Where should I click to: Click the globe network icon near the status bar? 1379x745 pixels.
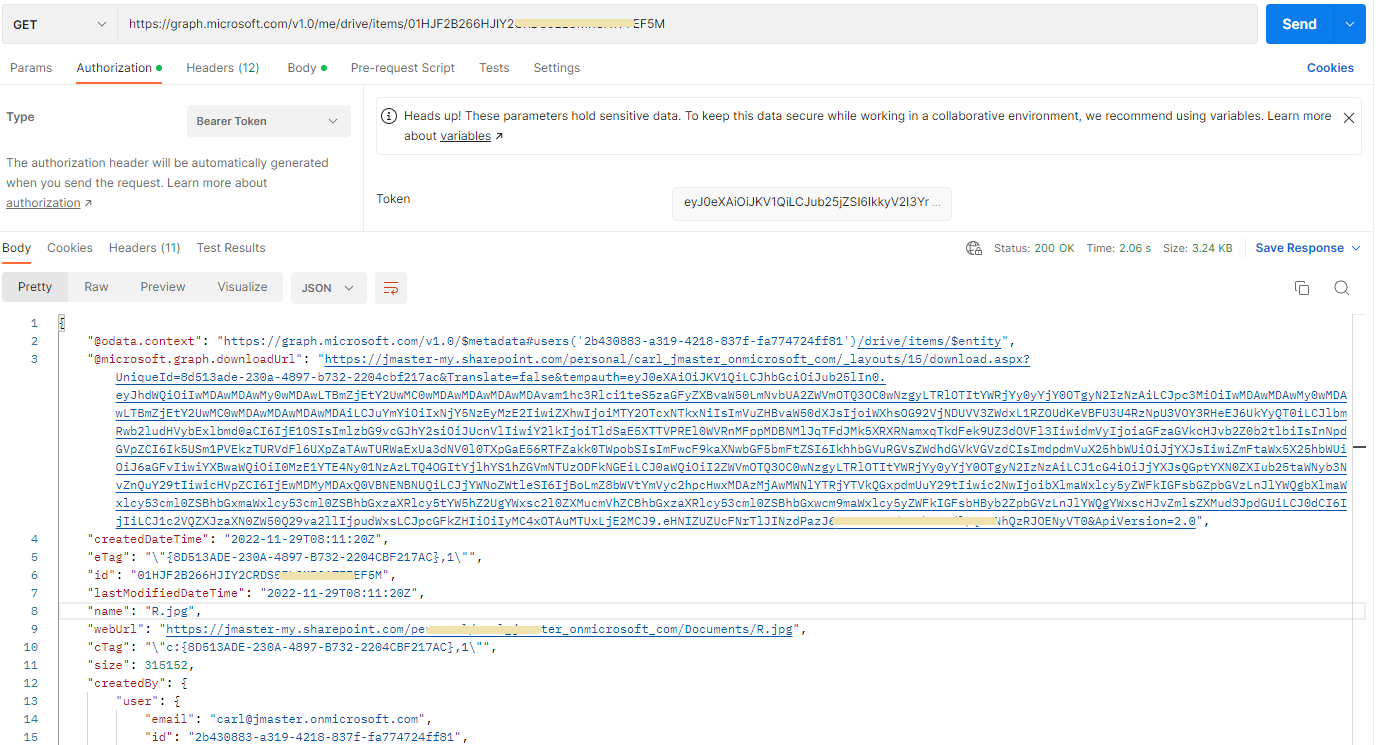974,248
